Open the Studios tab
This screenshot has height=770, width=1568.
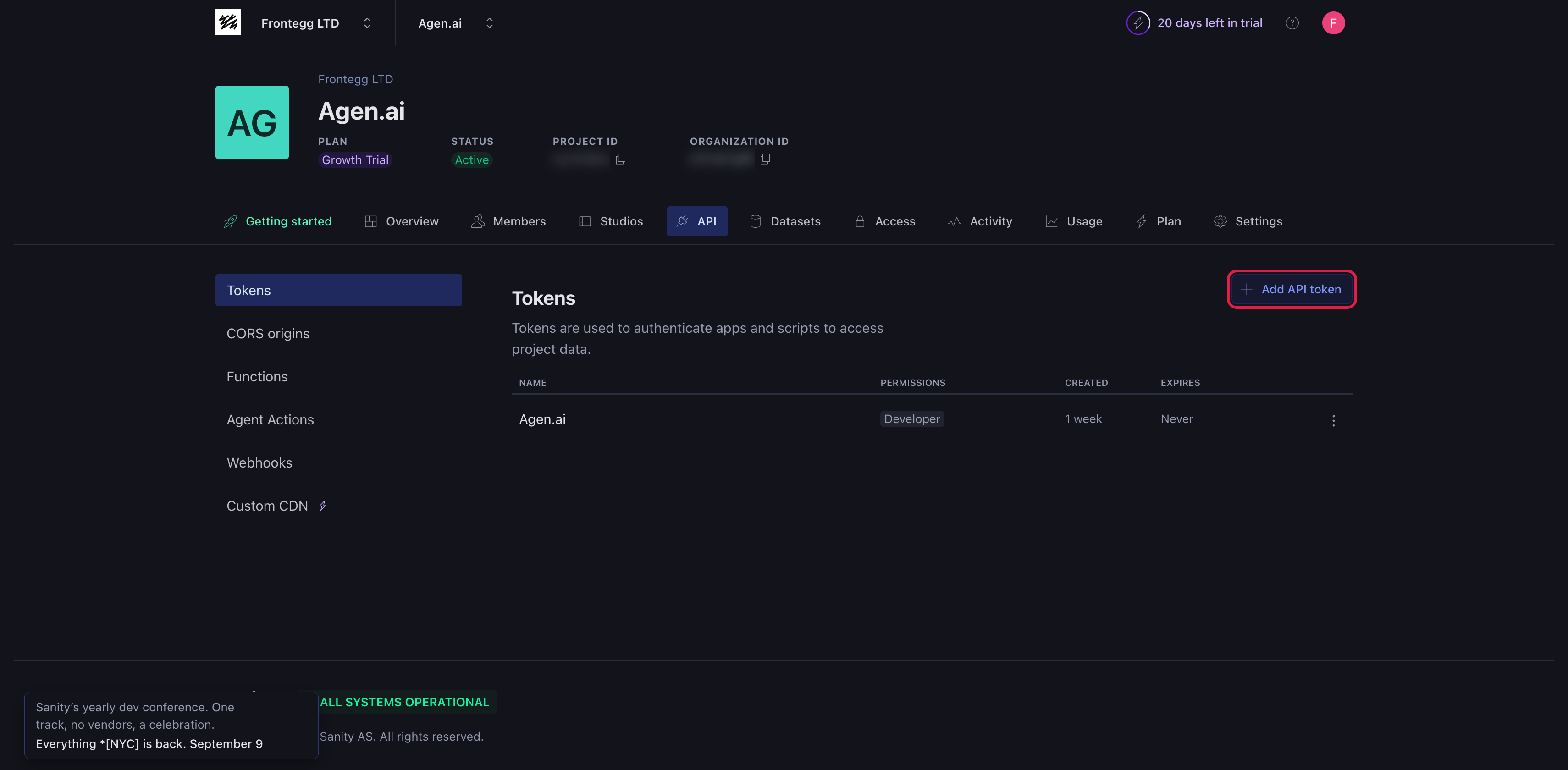[x=611, y=221]
